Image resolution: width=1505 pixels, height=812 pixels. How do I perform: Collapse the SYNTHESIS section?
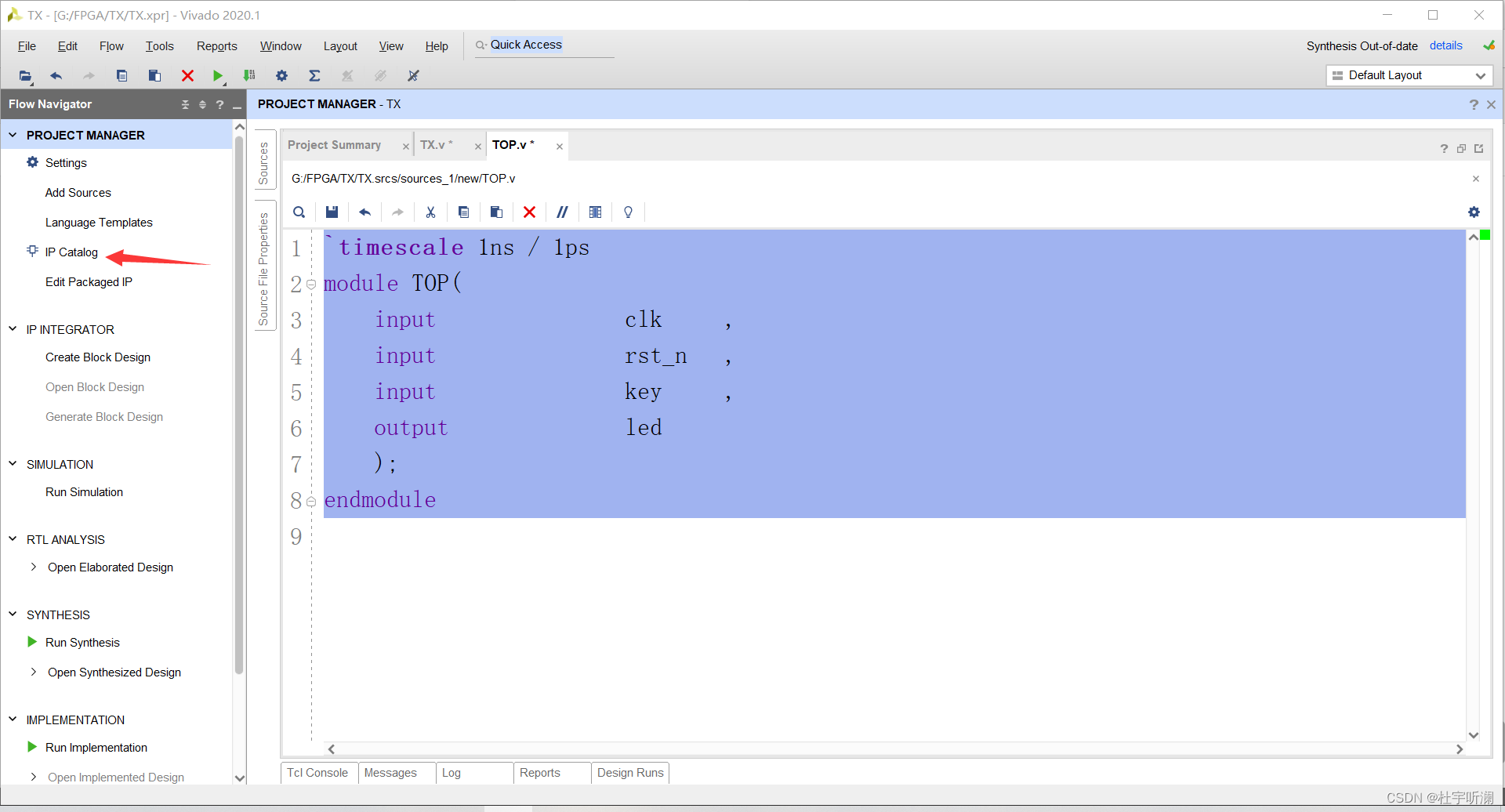(13, 614)
